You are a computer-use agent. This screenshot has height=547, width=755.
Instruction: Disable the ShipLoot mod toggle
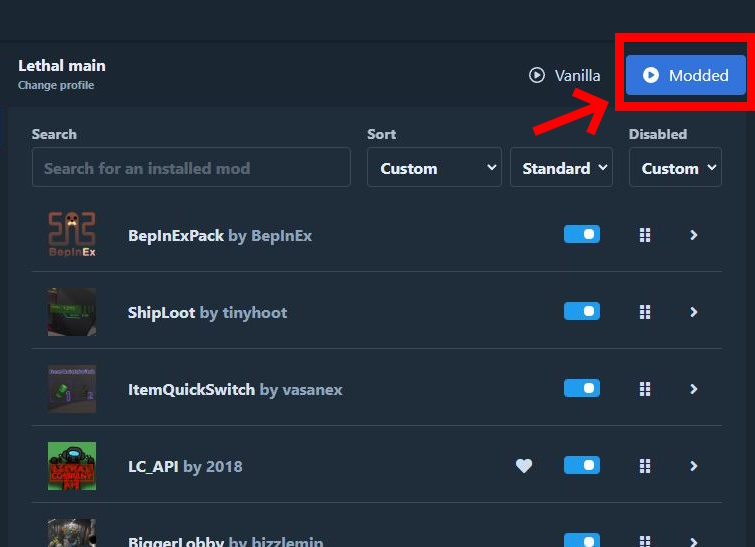tap(582, 312)
